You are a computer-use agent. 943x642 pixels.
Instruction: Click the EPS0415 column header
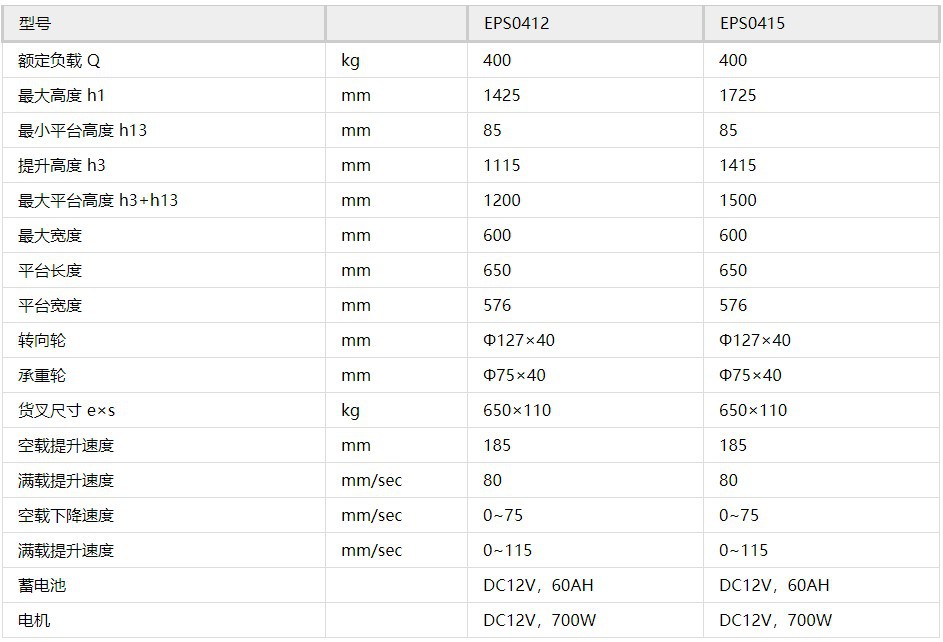(752, 23)
